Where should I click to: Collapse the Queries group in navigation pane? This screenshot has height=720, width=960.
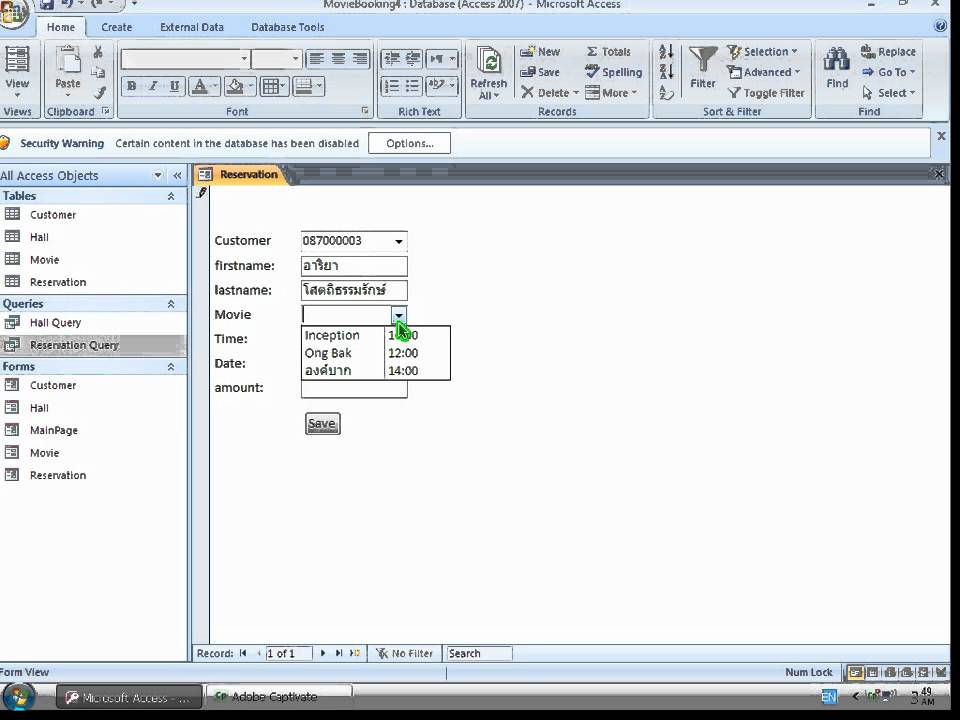pyautogui.click(x=171, y=304)
